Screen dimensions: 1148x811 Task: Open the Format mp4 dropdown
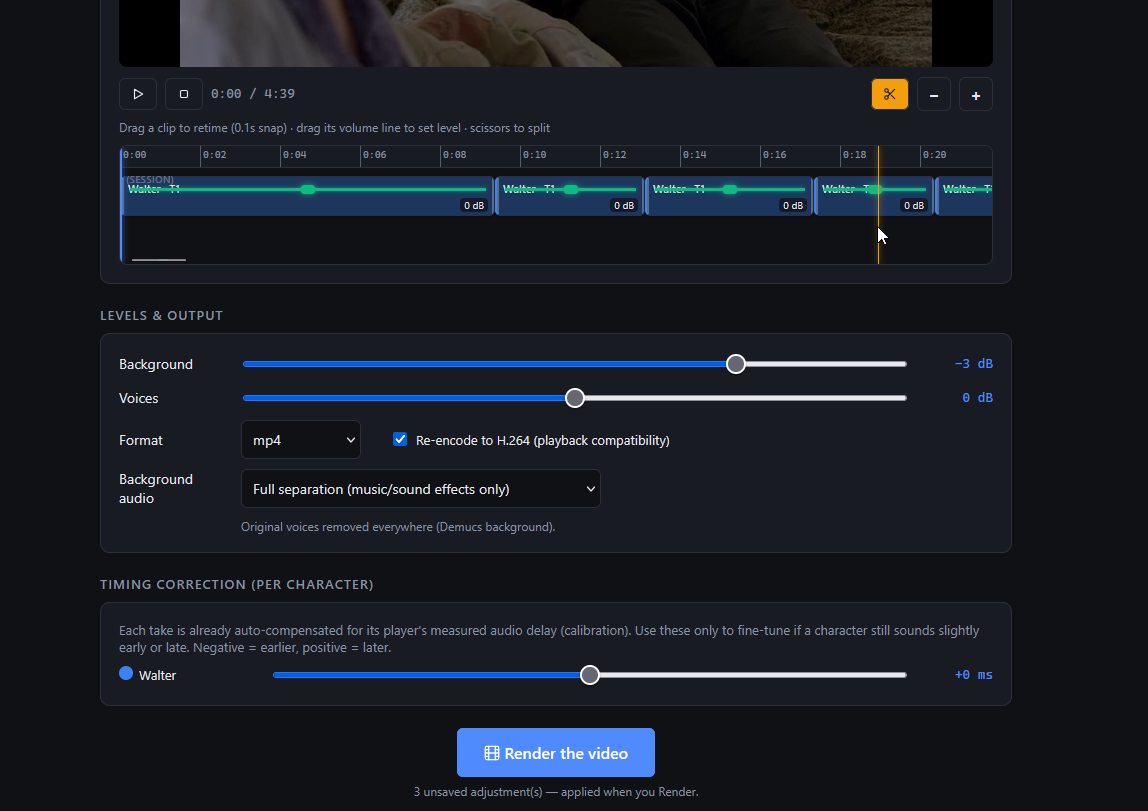(x=301, y=440)
